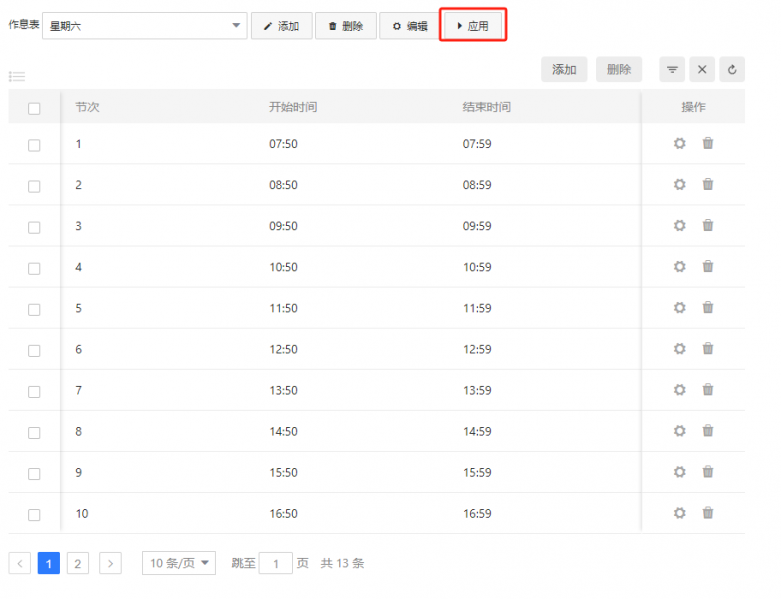Click the trash icon for period 10
This screenshot has width=781, height=599.
708,513
